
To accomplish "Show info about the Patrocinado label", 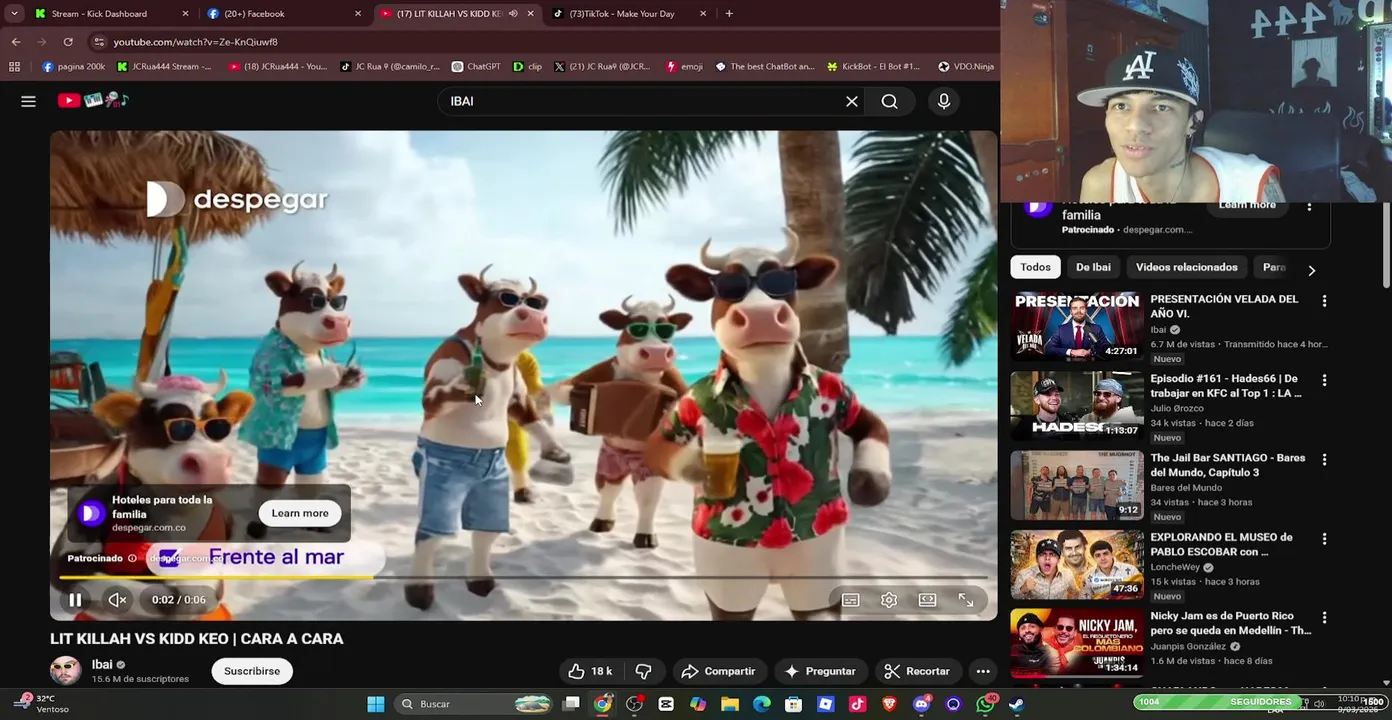I will 131,558.
